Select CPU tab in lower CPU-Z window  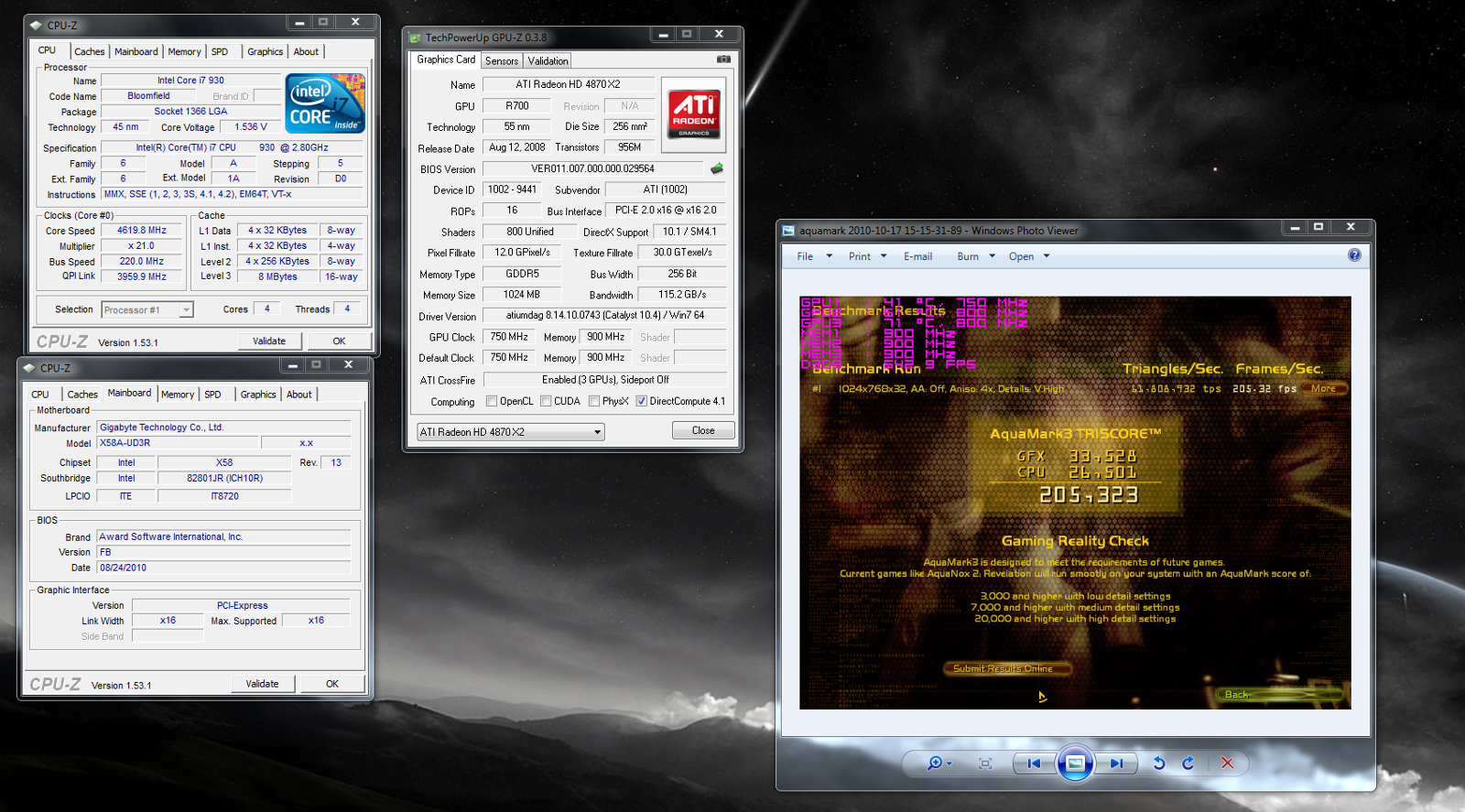click(x=40, y=395)
